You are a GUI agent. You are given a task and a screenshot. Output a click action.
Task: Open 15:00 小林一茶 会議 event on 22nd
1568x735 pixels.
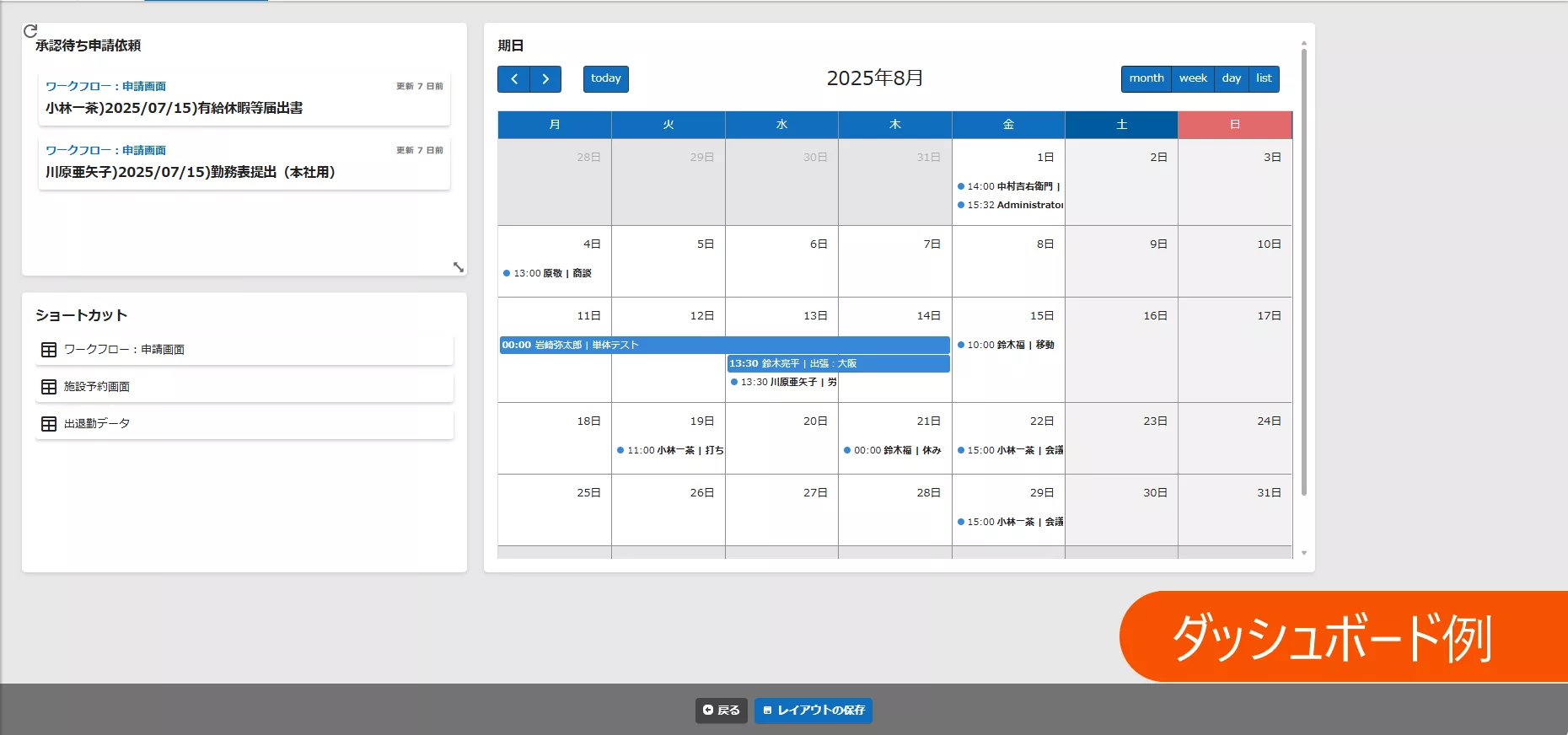1008,450
